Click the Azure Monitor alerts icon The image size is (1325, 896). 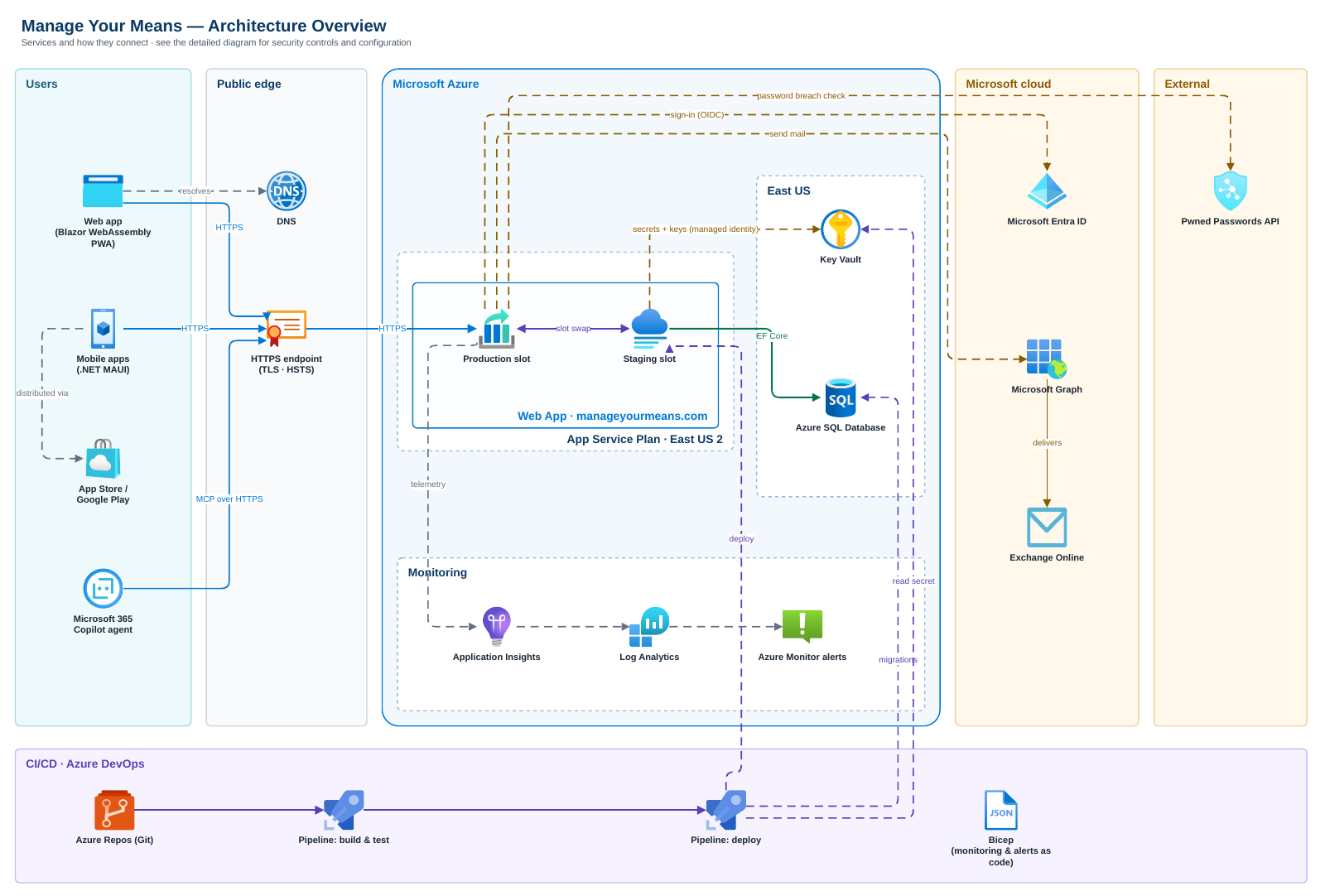click(802, 627)
